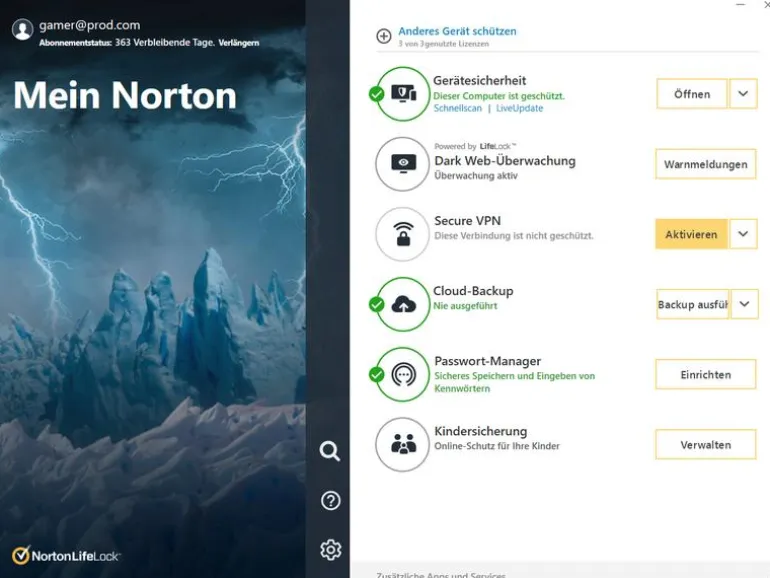Click '363 Verbleibende Tage' subscription text

(165, 43)
